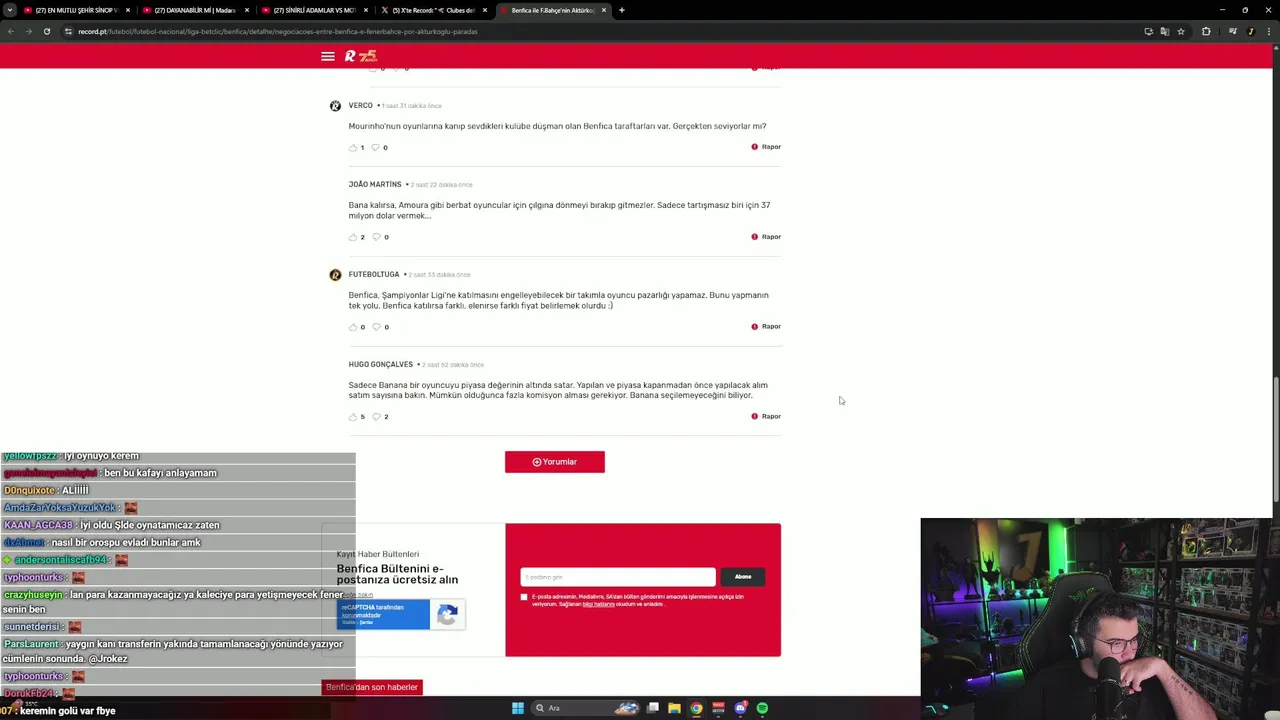
Task: Click 'FUTEBOLTUGA' commenter name
Action: tap(374, 274)
